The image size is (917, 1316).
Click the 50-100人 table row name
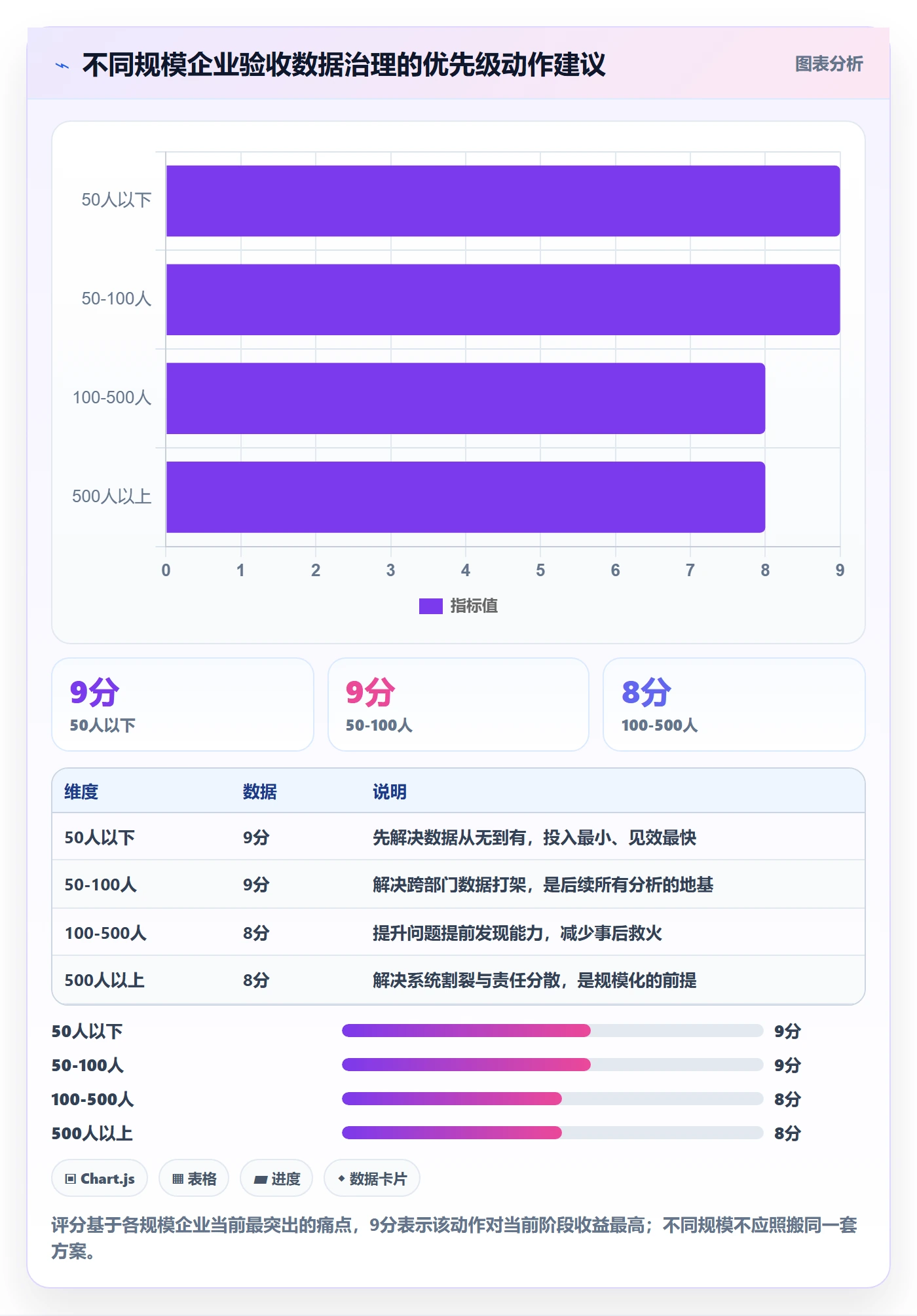[100, 885]
